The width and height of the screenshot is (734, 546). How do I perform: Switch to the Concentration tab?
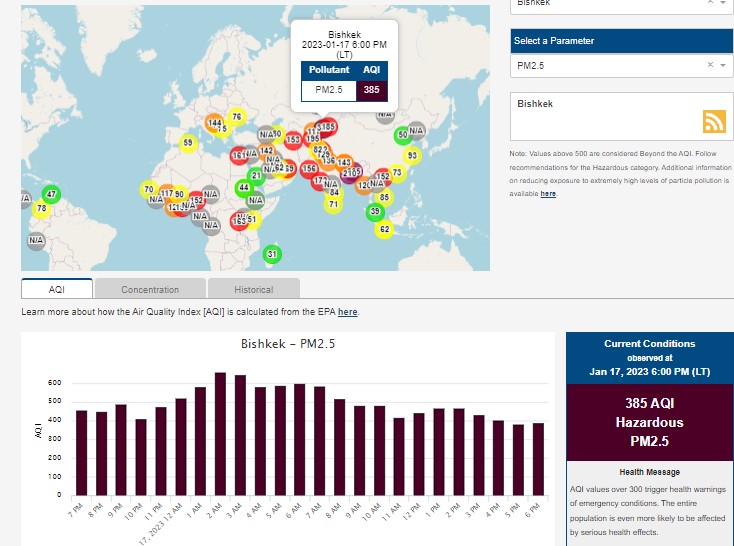click(150, 290)
